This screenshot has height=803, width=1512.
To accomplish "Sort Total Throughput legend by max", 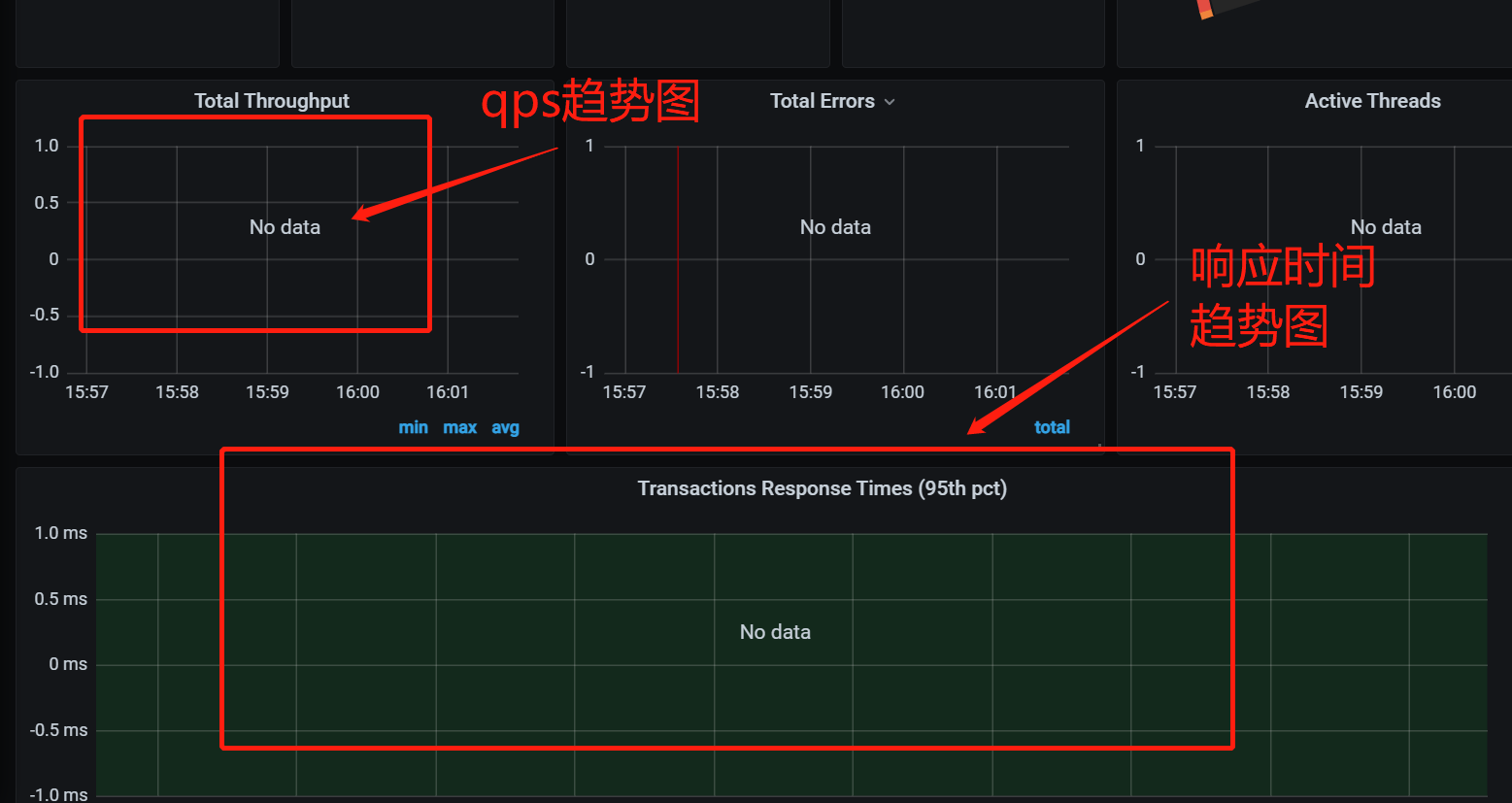I will pyautogui.click(x=459, y=427).
